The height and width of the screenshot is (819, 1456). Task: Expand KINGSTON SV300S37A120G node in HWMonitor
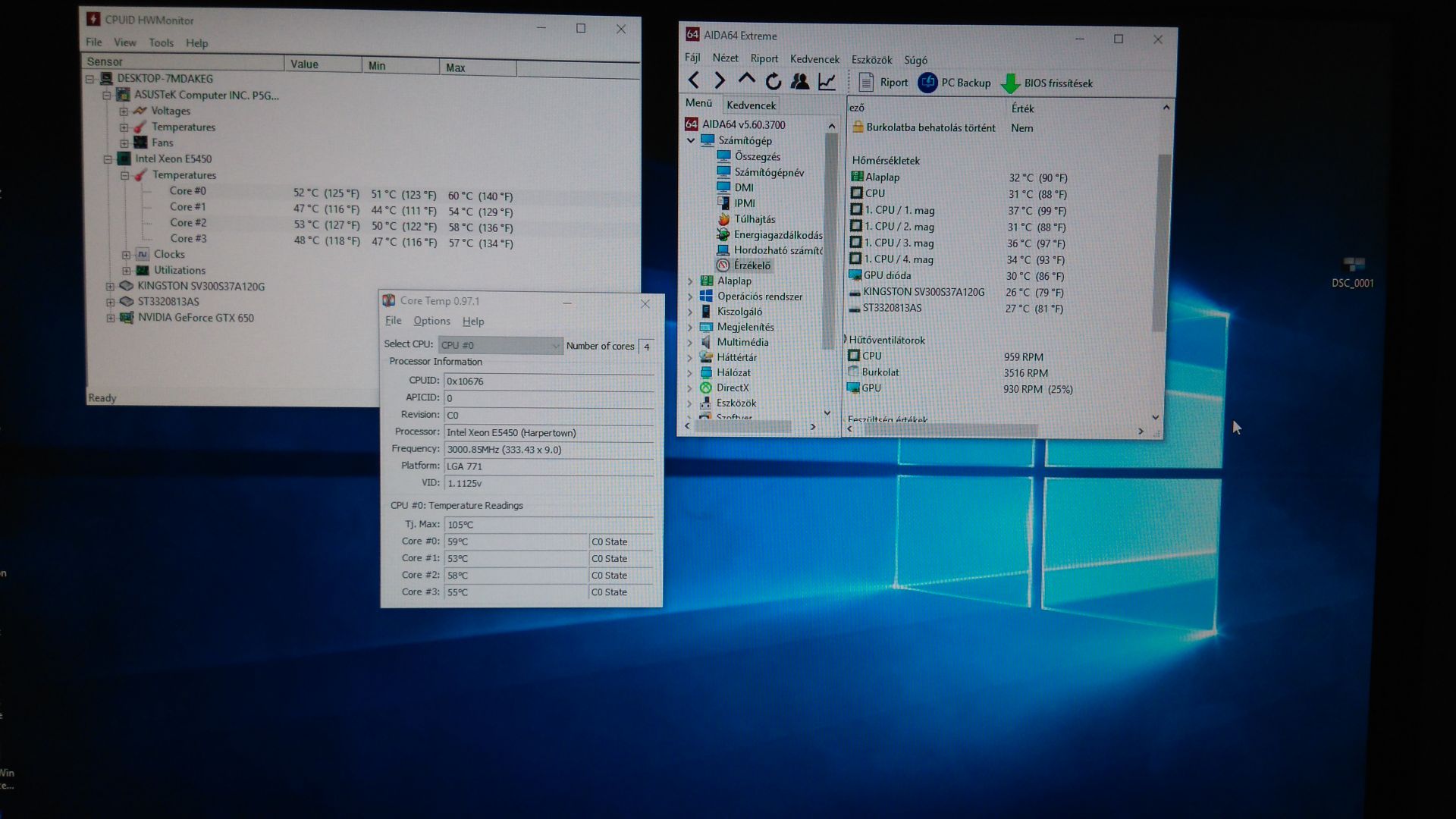tap(109, 286)
